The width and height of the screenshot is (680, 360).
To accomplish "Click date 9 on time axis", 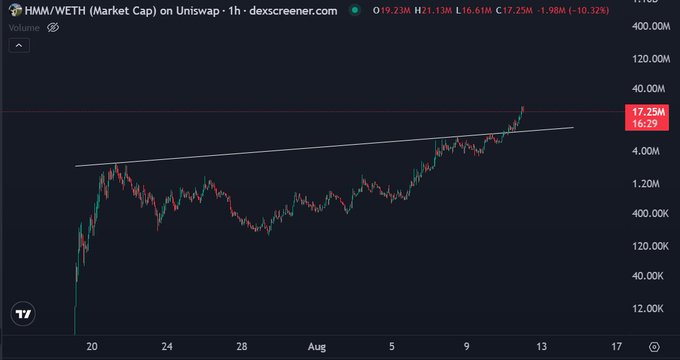I will 467,347.
